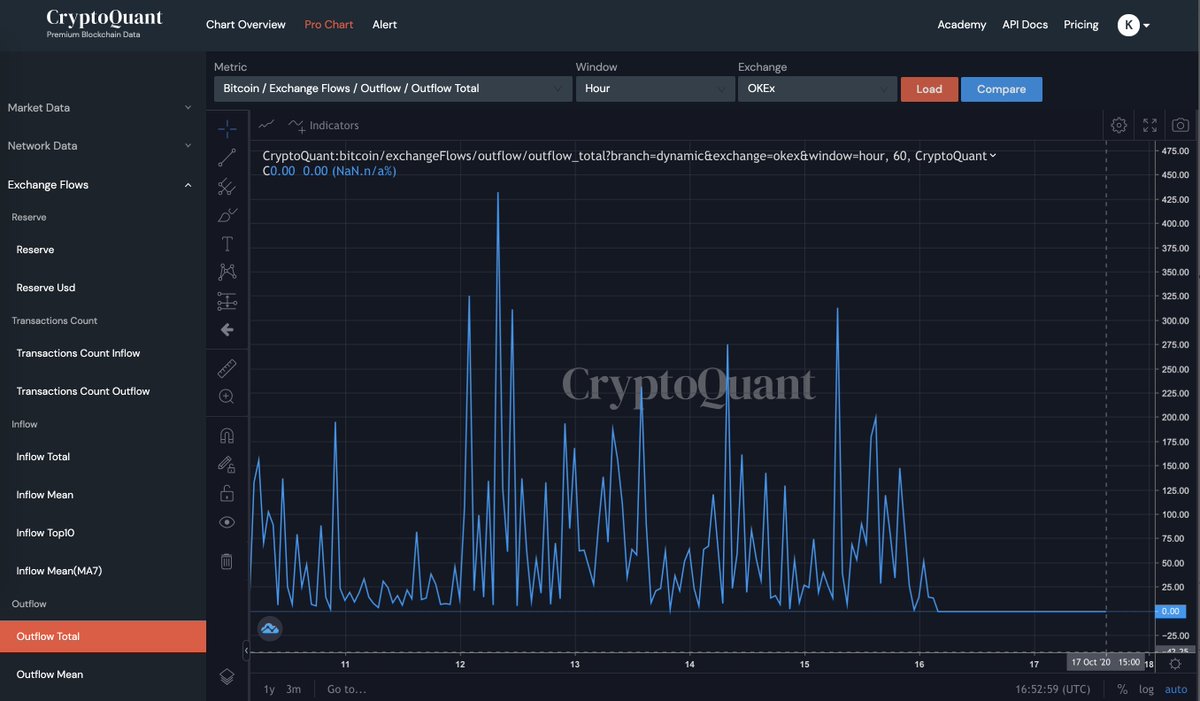Open the Exchange dropdown showing OKEx
1200x701 pixels.
[x=817, y=89]
